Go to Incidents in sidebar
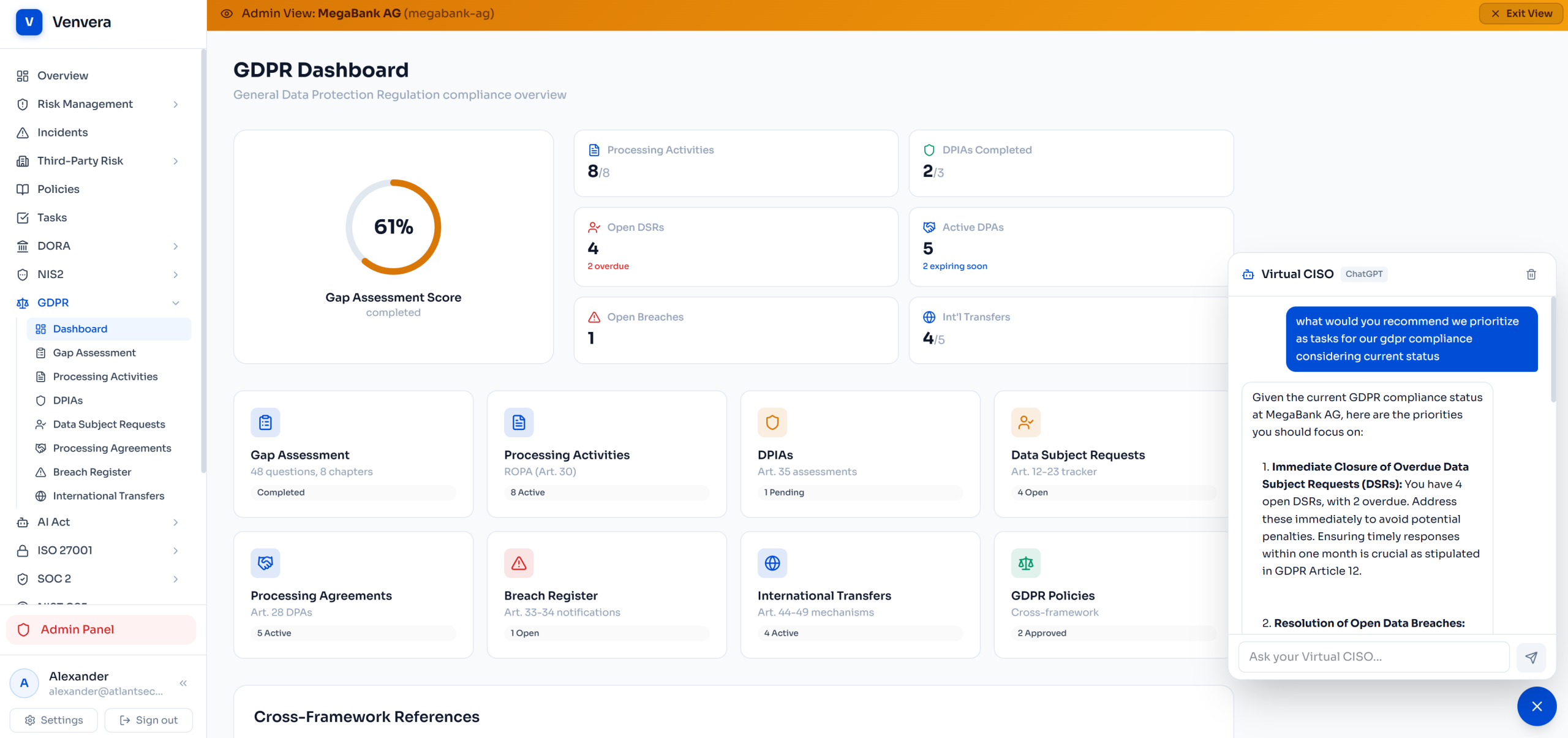The height and width of the screenshot is (738, 1568). (62, 133)
